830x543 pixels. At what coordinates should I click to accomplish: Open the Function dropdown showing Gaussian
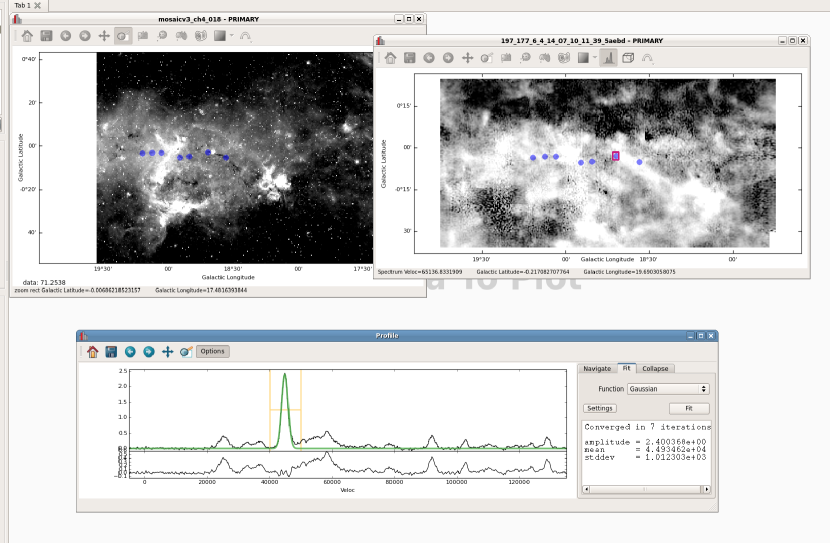point(667,389)
